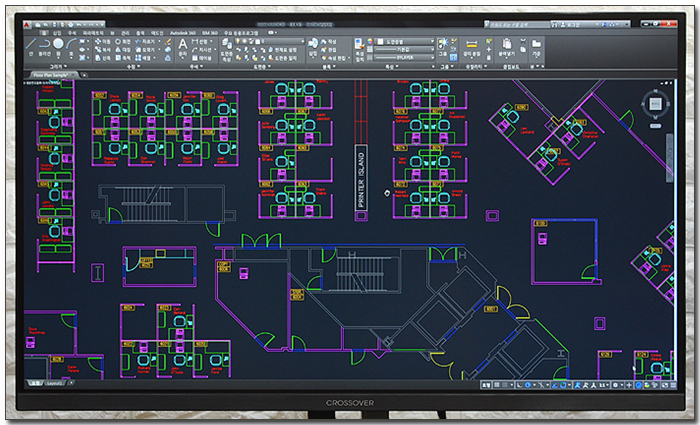Toggle Clean Screen in the status bar

pyautogui.click(x=665, y=385)
